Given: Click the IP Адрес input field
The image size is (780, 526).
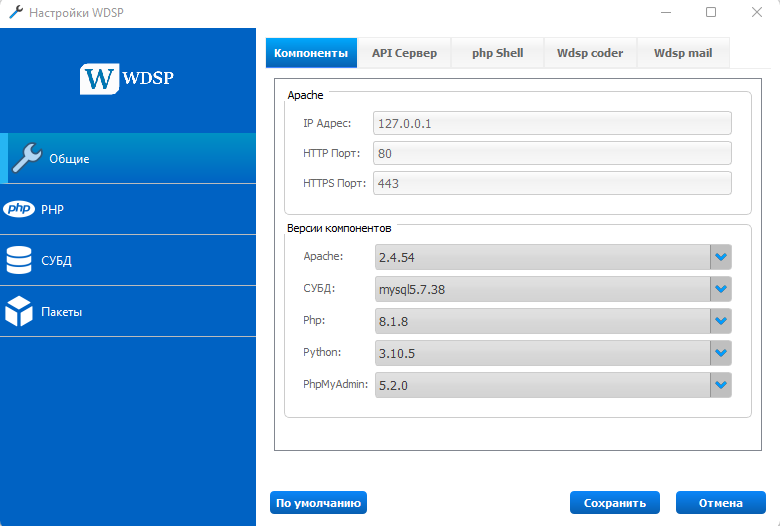Looking at the screenshot, I should click(552, 123).
